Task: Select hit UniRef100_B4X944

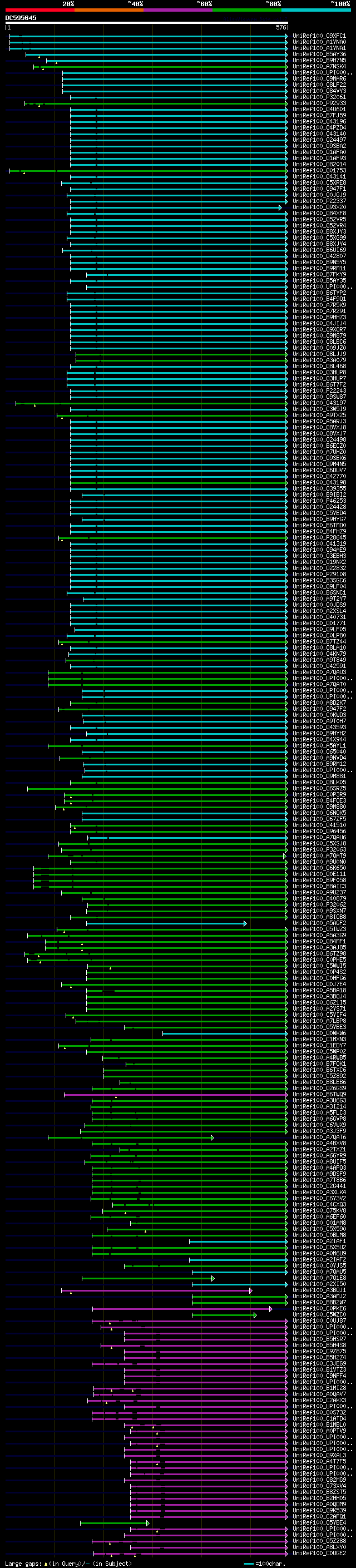Action: coord(319,740)
